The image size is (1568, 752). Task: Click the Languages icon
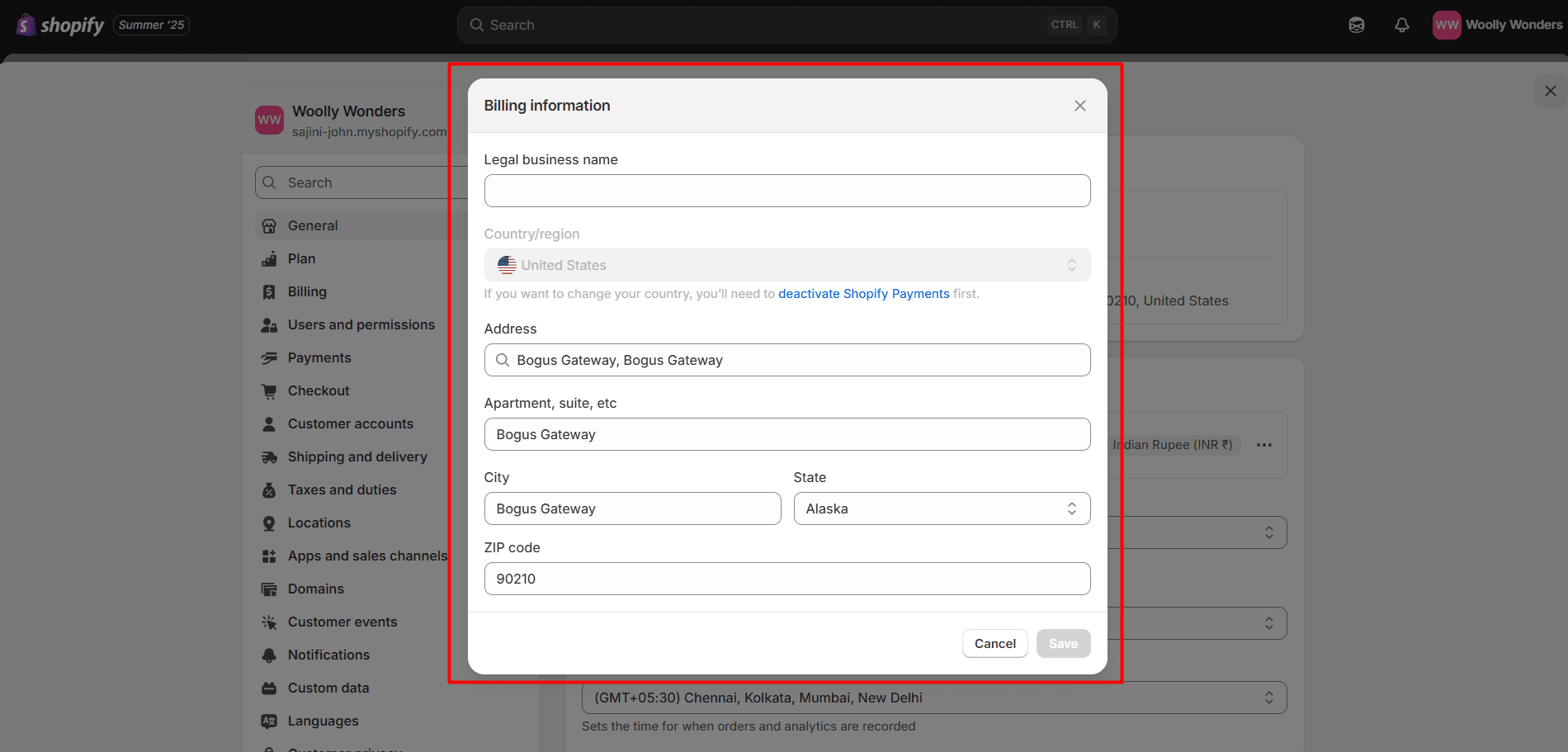pyautogui.click(x=269, y=721)
